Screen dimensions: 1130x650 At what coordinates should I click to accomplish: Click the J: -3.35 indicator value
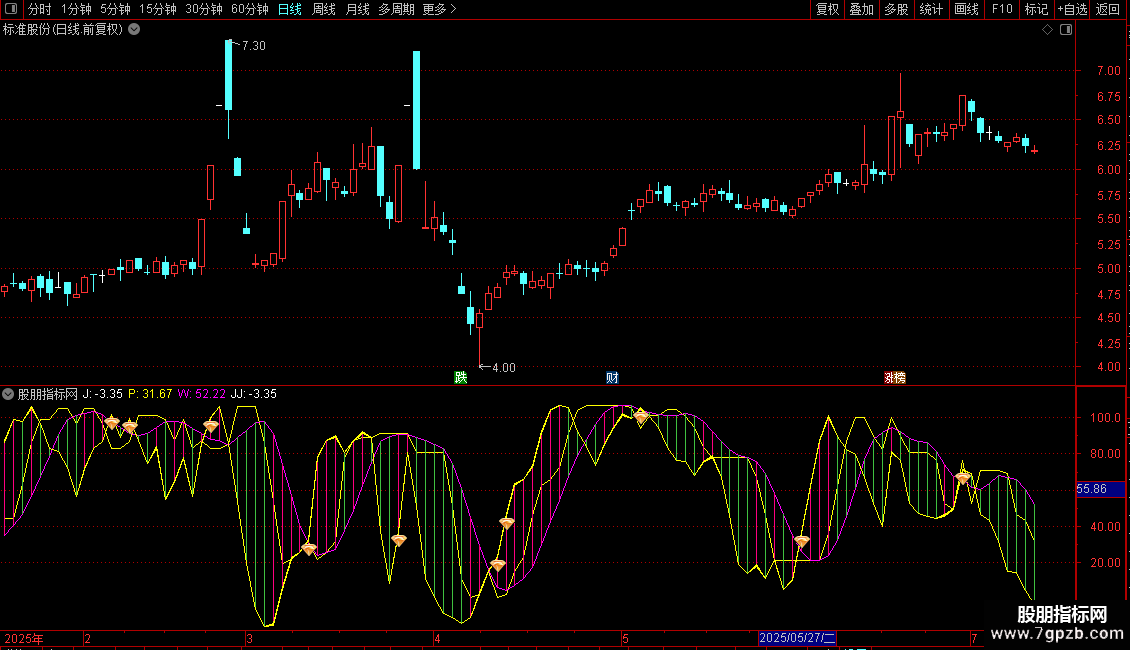[x=102, y=394]
